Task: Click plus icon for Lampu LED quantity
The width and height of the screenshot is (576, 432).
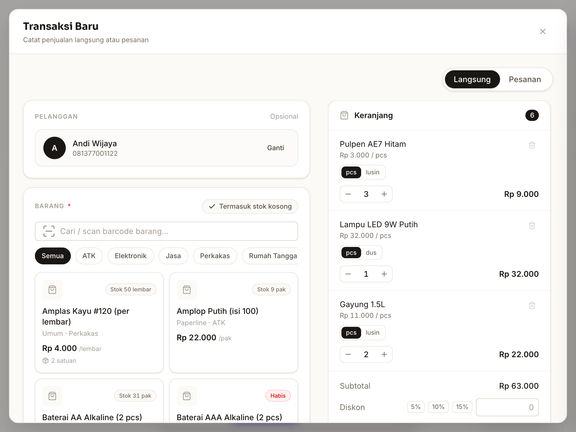Action: 384,274
